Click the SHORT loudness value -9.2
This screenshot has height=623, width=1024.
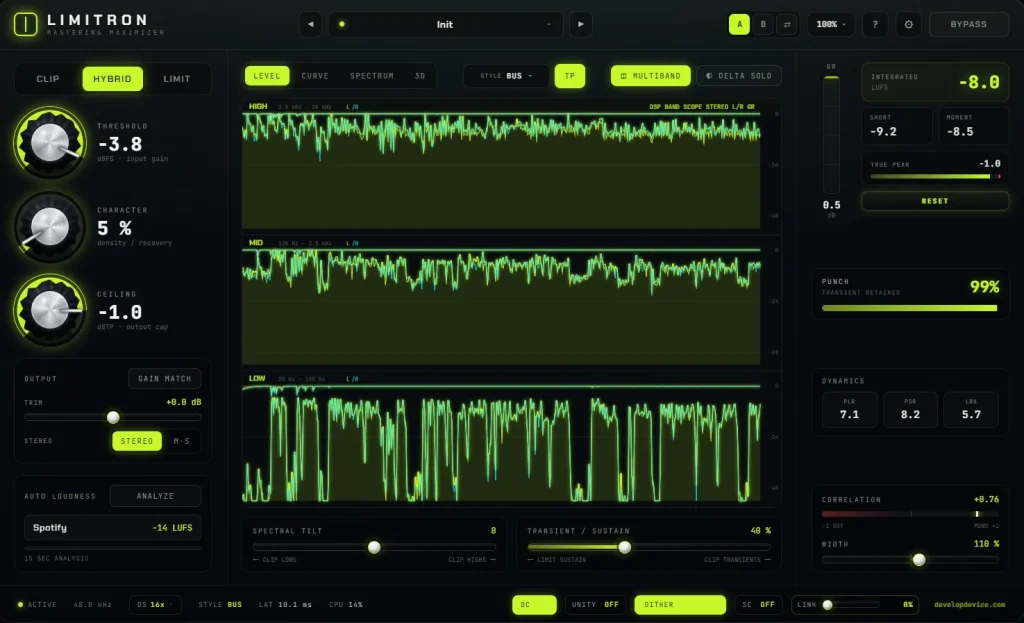[883, 131]
